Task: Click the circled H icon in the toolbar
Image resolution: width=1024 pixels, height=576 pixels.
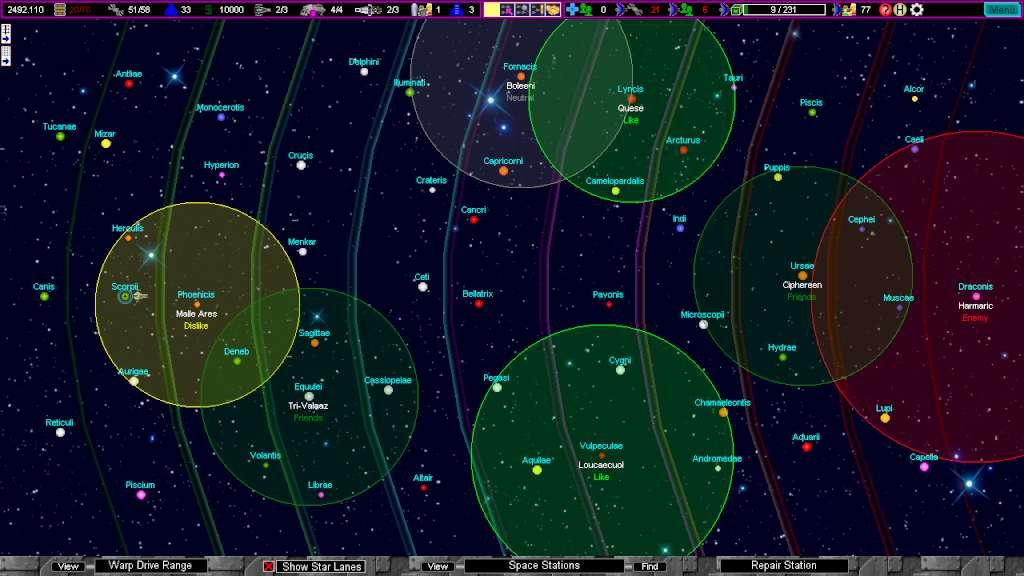Action: pyautogui.click(x=900, y=9)
